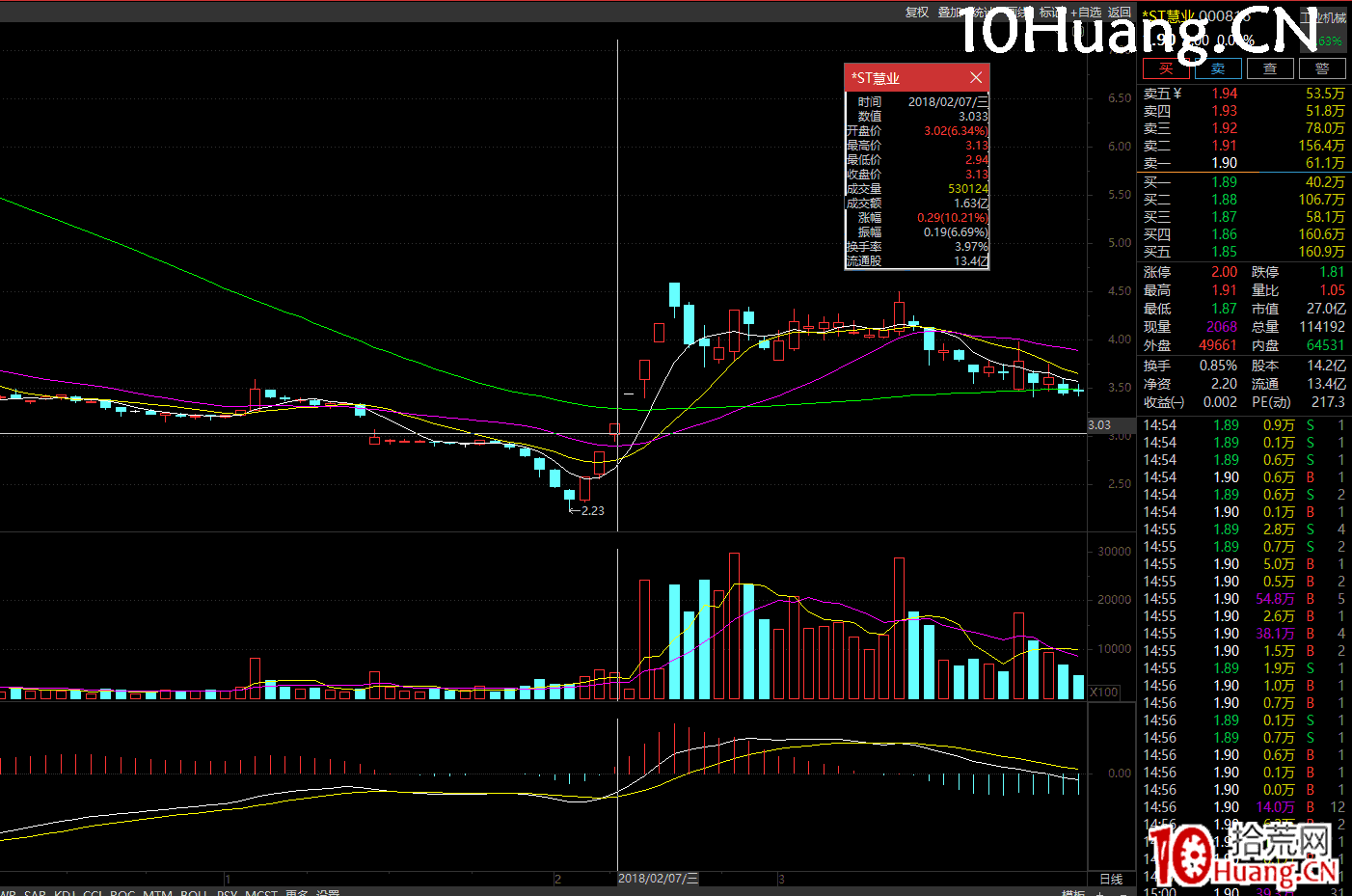Open indicator 设置 settings

pyautogui.click(x=328, y=893)
